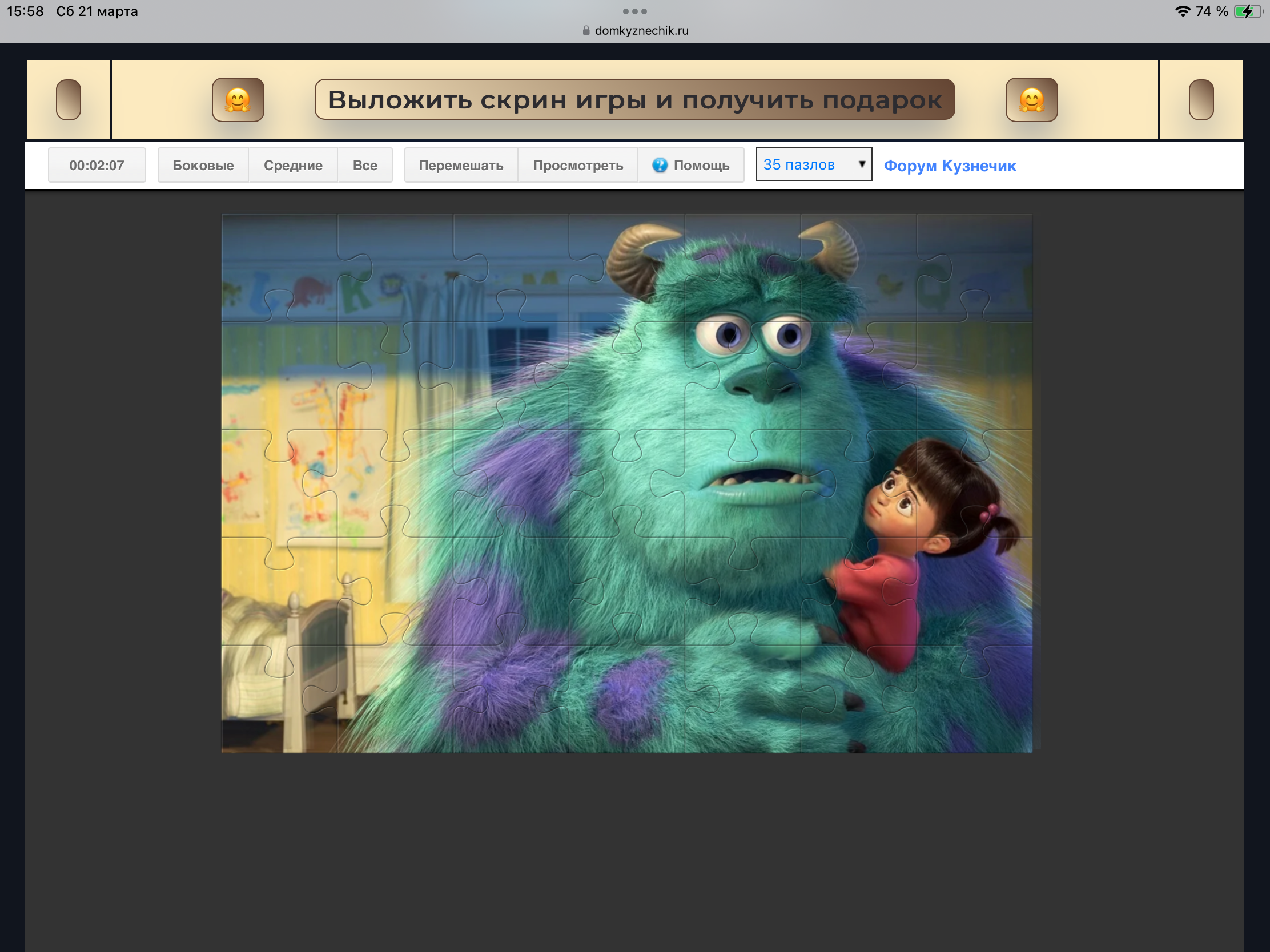Click the right hugging-face emoji button
Screen dimensions: 1270x952
pyautogui.click(x=1031, y=100)
